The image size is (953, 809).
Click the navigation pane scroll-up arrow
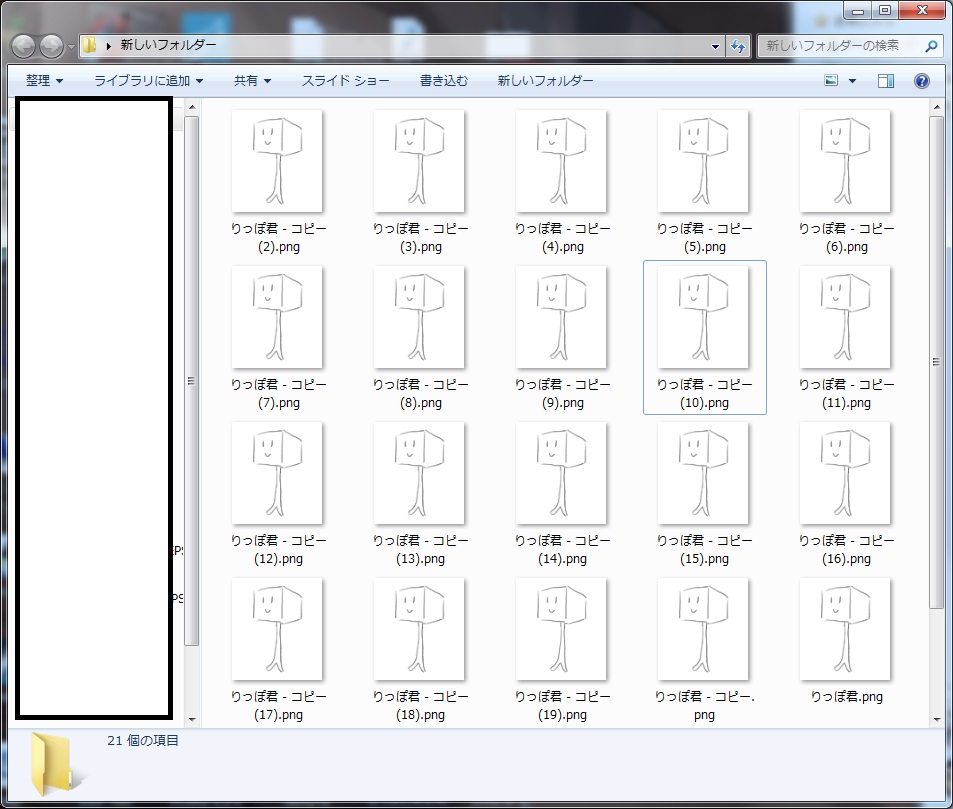point(192,108)
